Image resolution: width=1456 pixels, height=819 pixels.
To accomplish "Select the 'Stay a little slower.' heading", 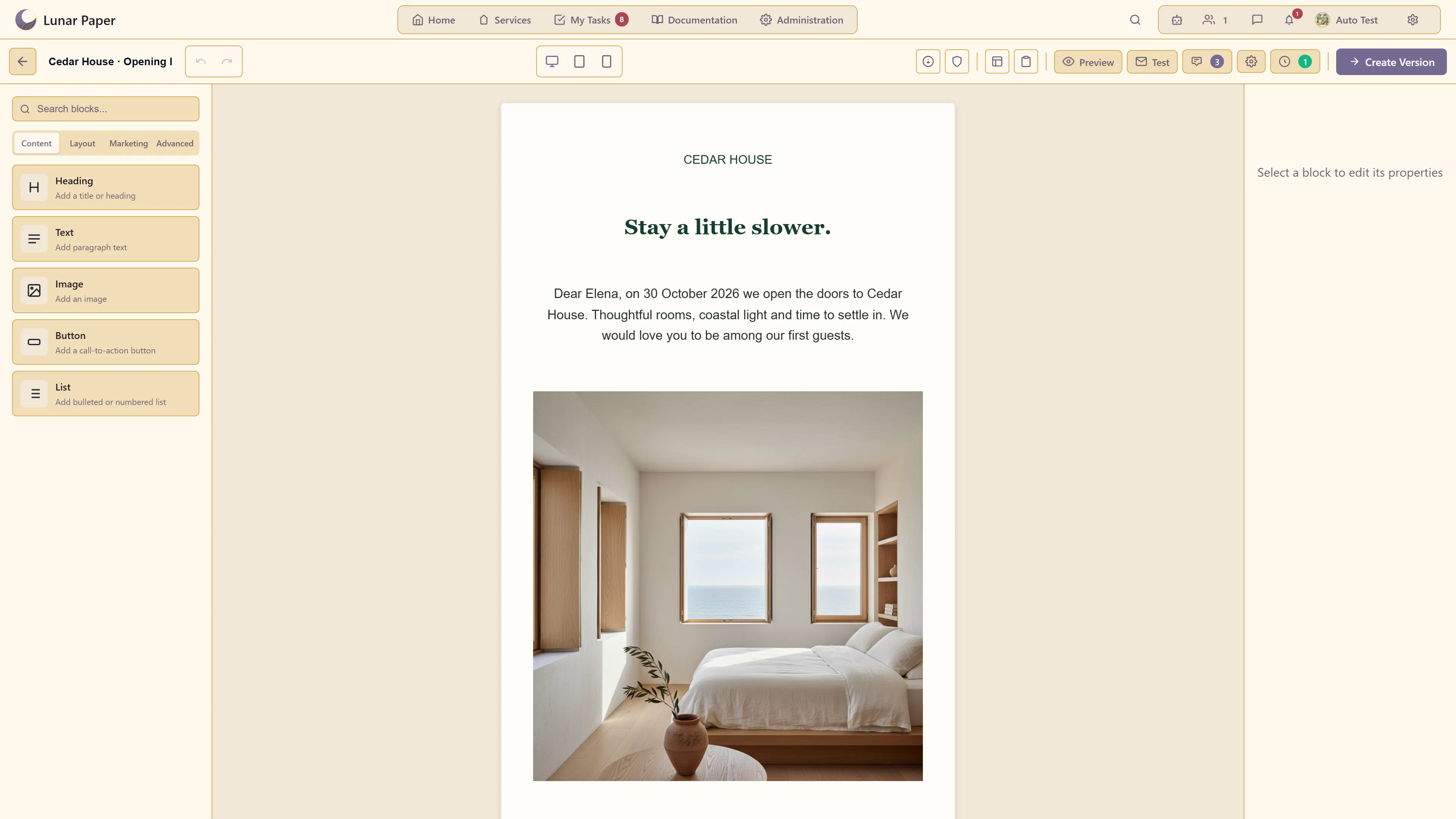I will [728, 227].
